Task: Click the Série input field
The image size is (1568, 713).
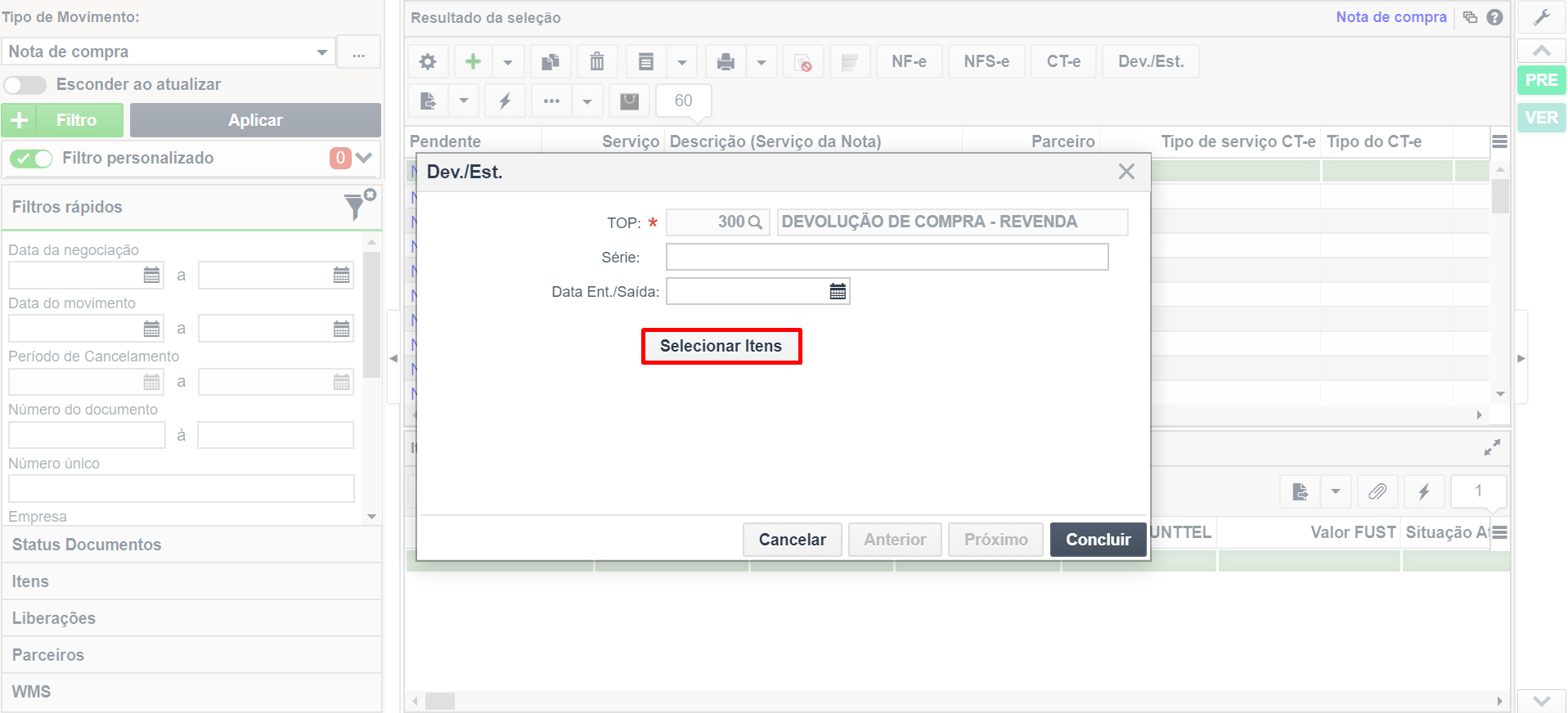Action: (x=887, y=257)
